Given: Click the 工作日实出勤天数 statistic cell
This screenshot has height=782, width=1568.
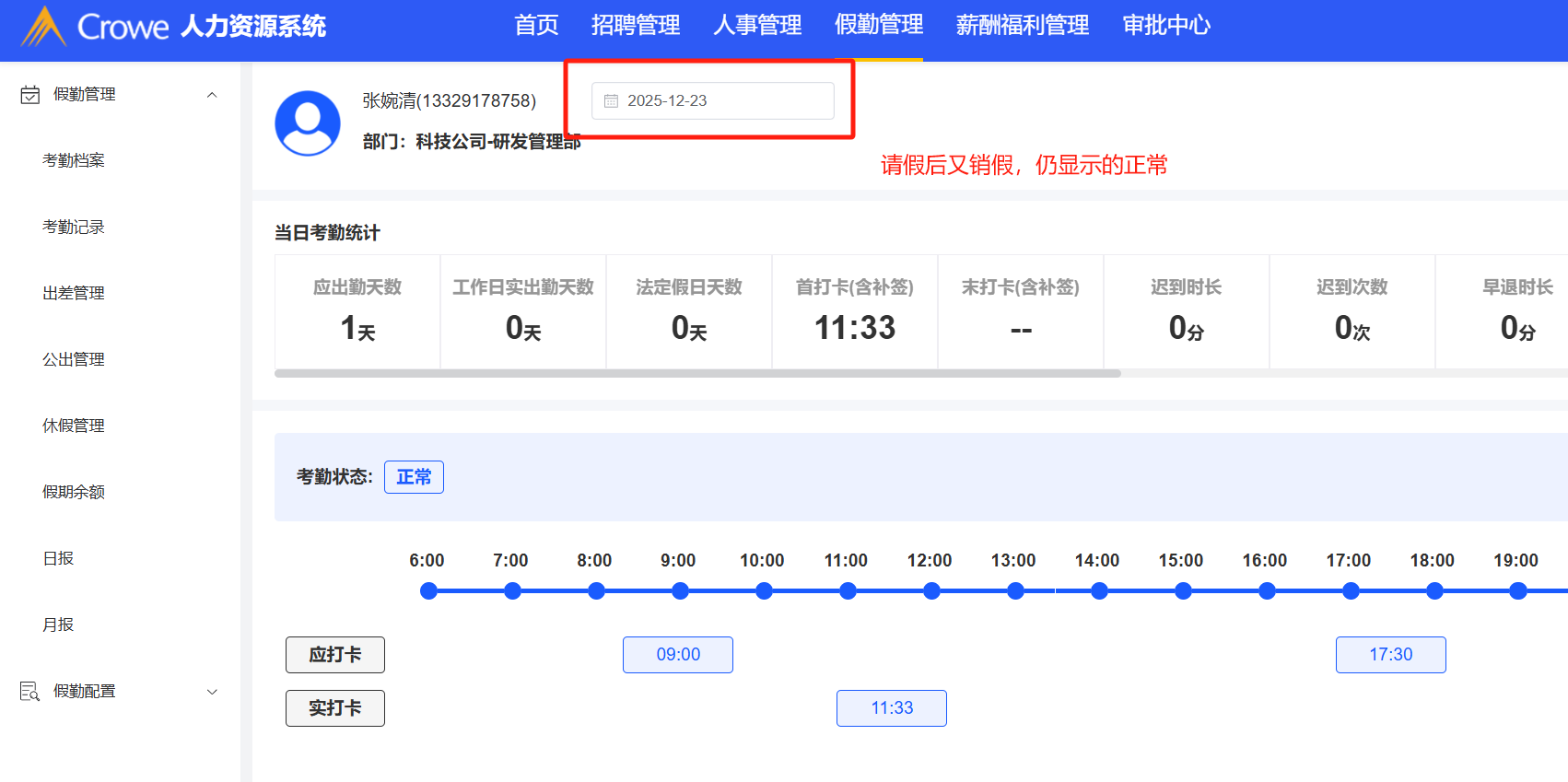Looking at the screenshot, I should click(523, 312).
